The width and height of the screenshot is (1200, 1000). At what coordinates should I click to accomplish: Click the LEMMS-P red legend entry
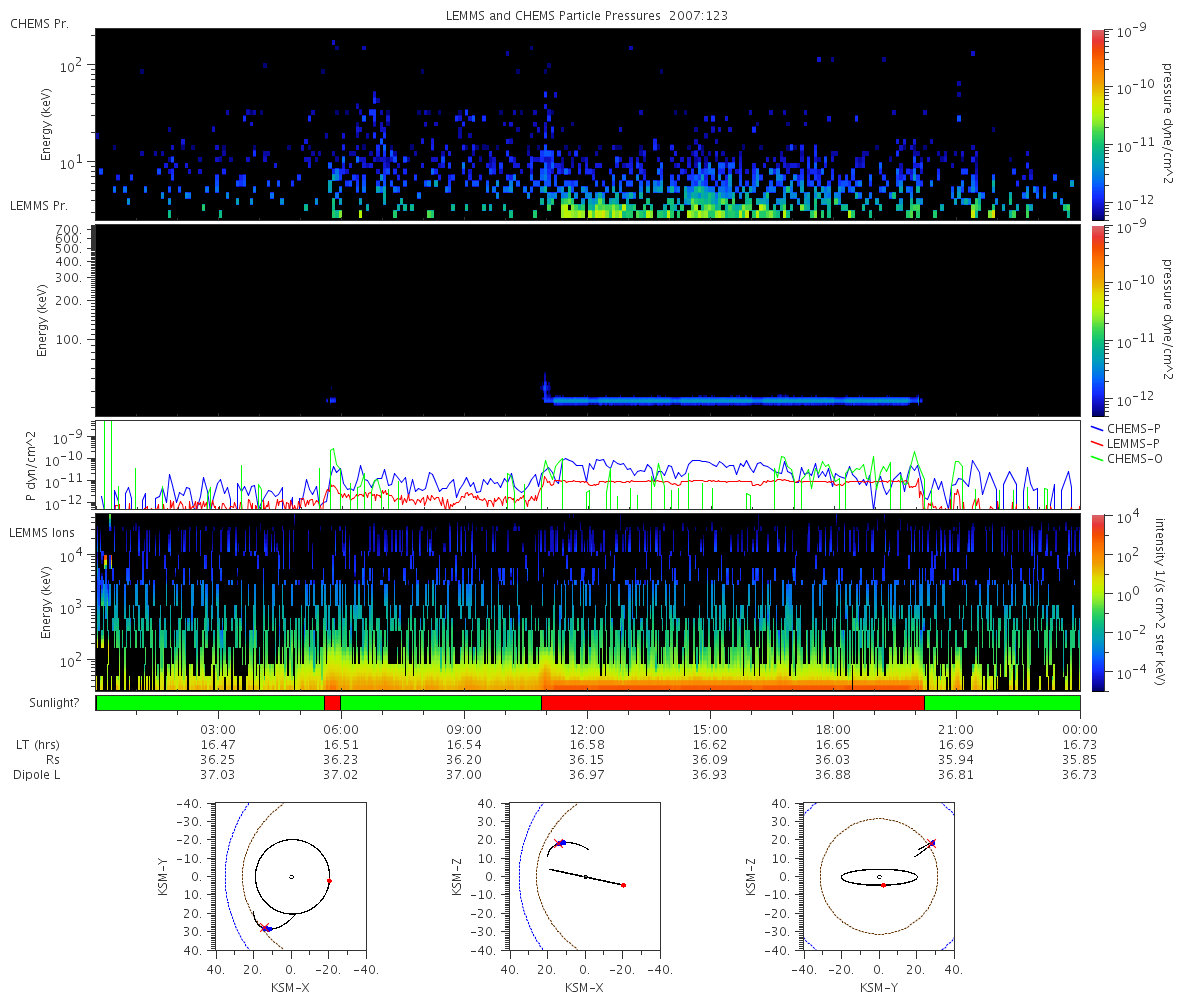[x=1134, y=443]
